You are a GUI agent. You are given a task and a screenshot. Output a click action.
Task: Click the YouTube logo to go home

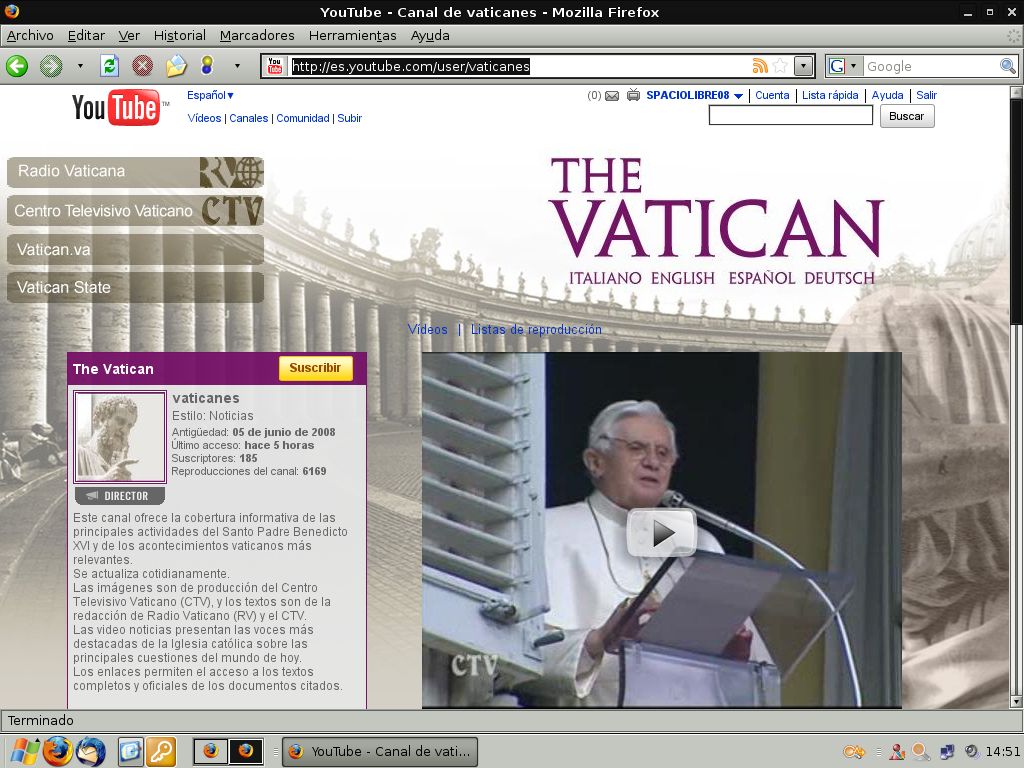113,110
